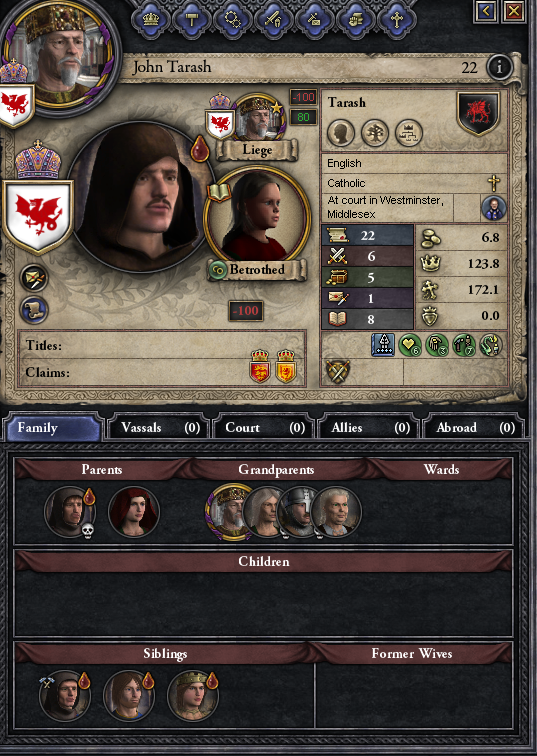Image resolution: width=537 pixels, height=756 pixels.
Task: Open the family tree icon under Tarash
Action: 375,133
